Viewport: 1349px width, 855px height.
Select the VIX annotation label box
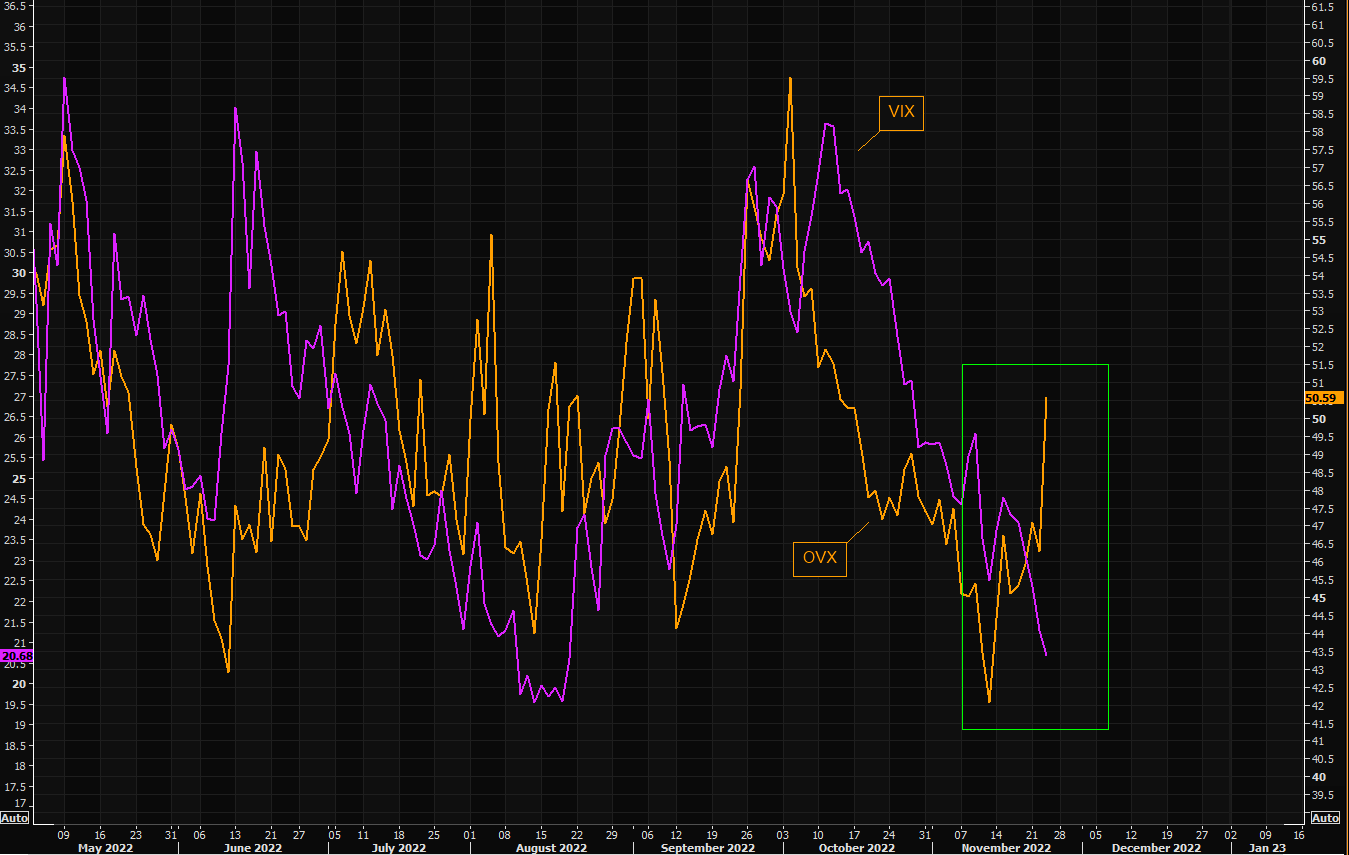[901, 113]
